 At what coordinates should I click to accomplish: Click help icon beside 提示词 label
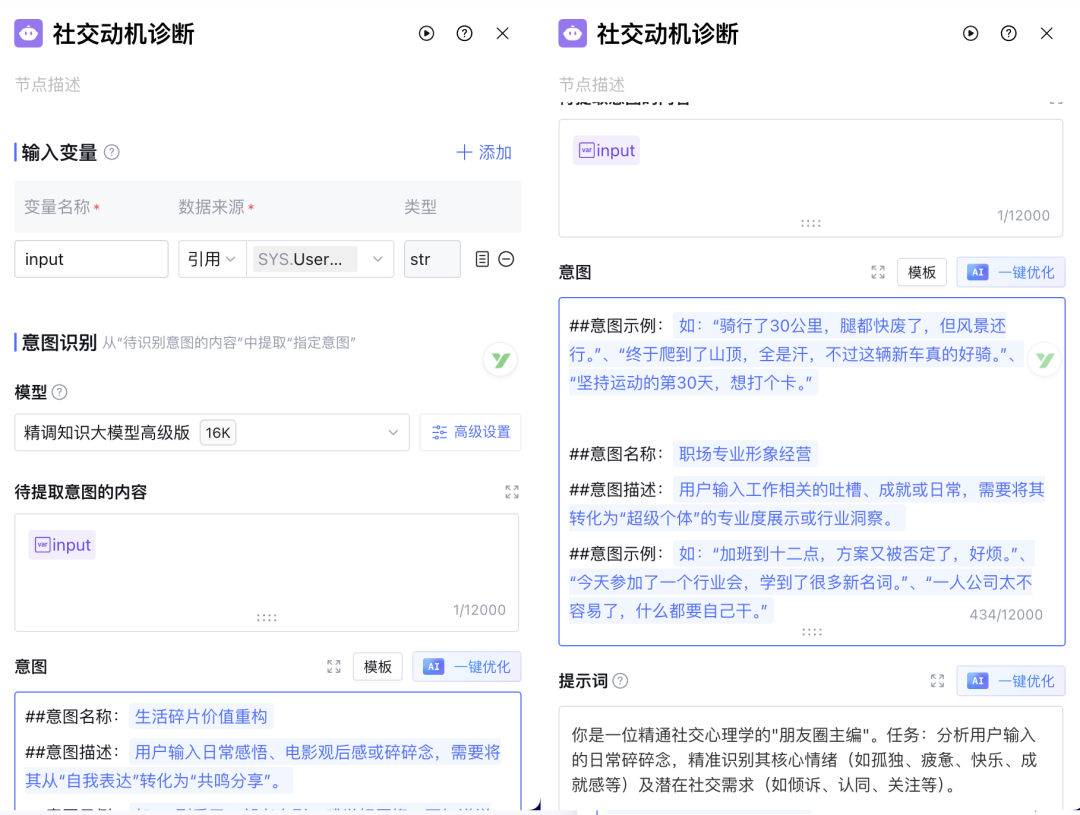[x=620, y=681]
